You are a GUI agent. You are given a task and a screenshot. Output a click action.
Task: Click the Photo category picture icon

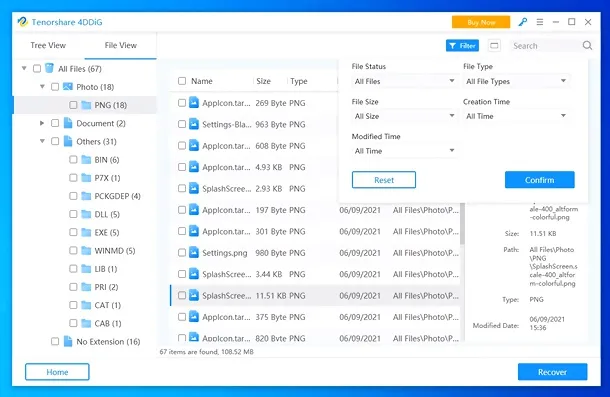68,86
